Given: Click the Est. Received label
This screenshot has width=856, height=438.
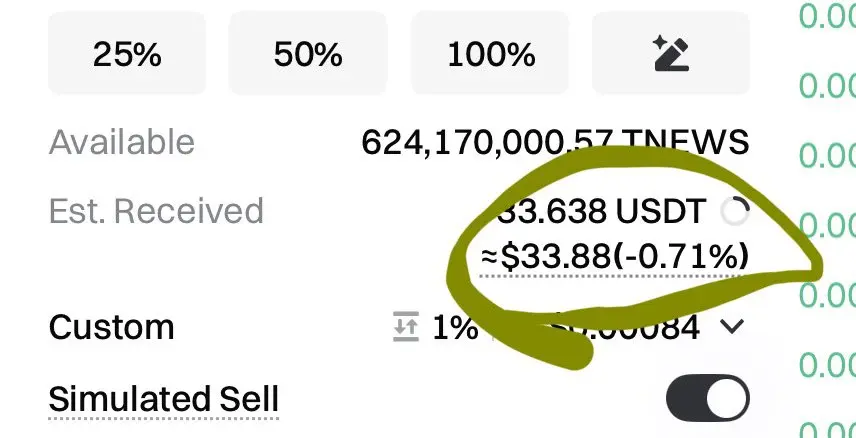Looking at the screenshot, I should 156,211.
